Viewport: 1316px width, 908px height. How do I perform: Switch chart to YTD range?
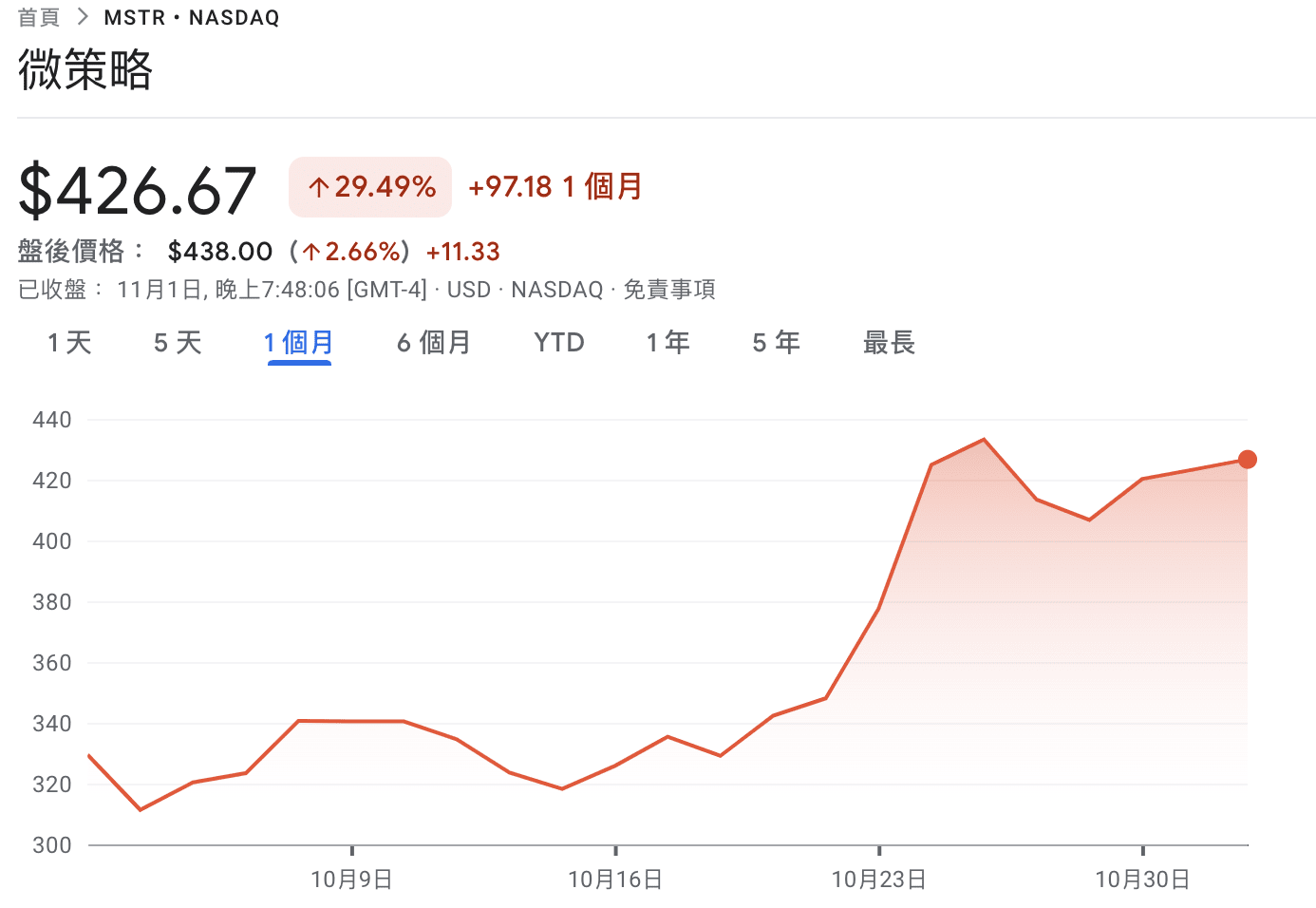[559, 342]
